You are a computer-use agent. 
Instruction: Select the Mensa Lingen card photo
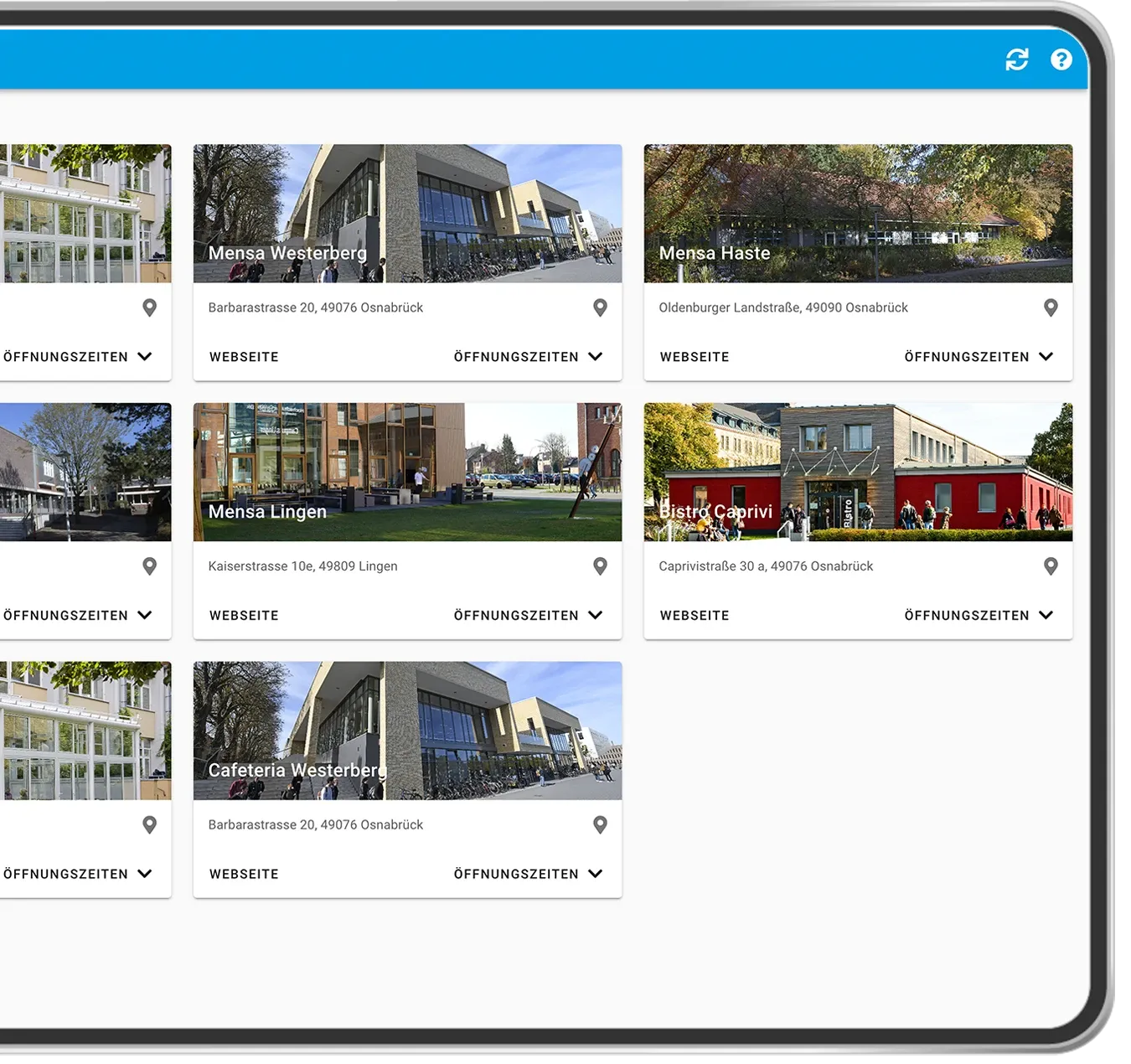point(407,472)
